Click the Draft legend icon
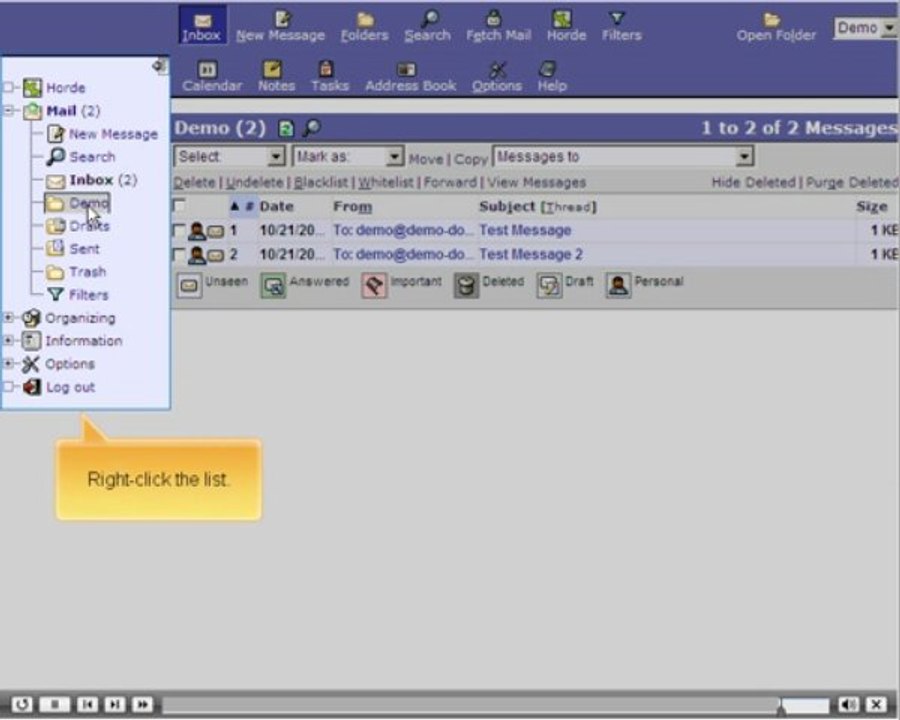The width and height of the screenshot is (900, 720). 549,285
